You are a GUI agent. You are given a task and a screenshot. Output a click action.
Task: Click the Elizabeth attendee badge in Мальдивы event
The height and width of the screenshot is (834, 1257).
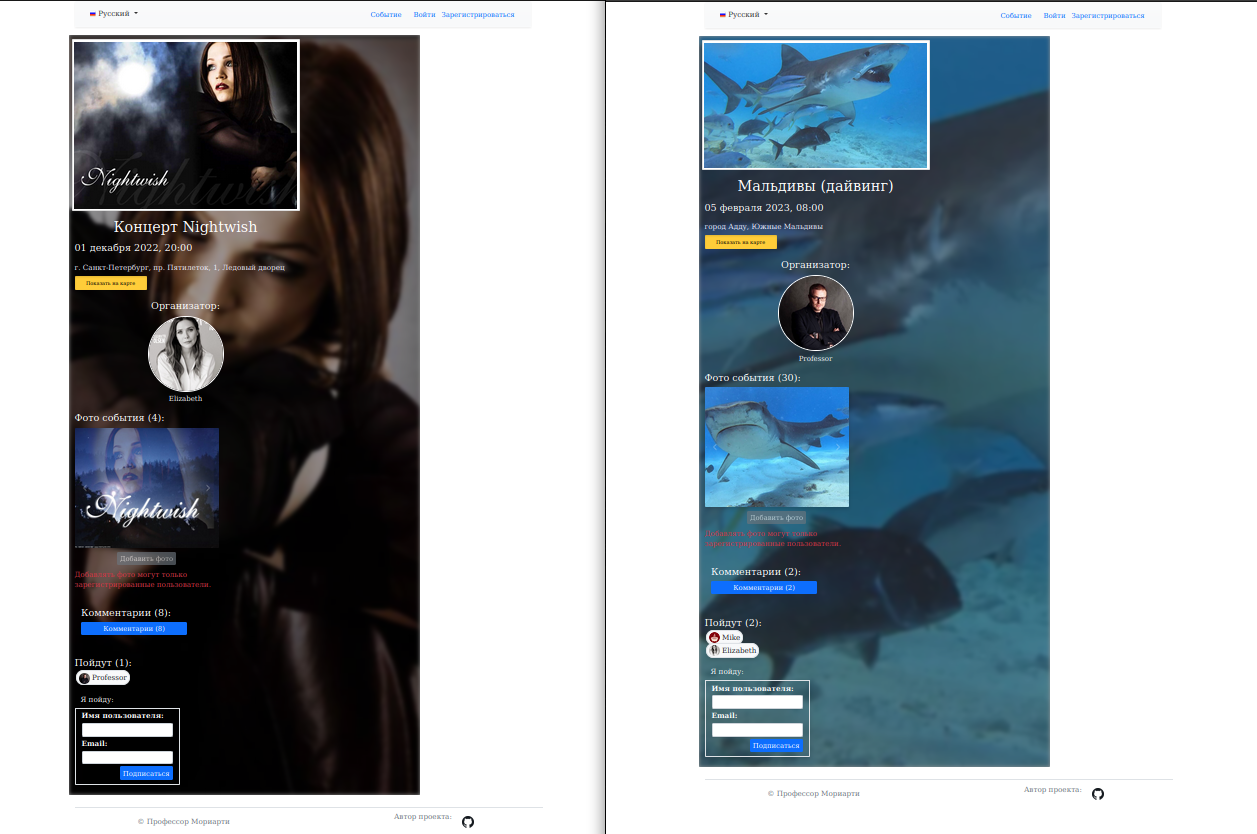point(732,650)
